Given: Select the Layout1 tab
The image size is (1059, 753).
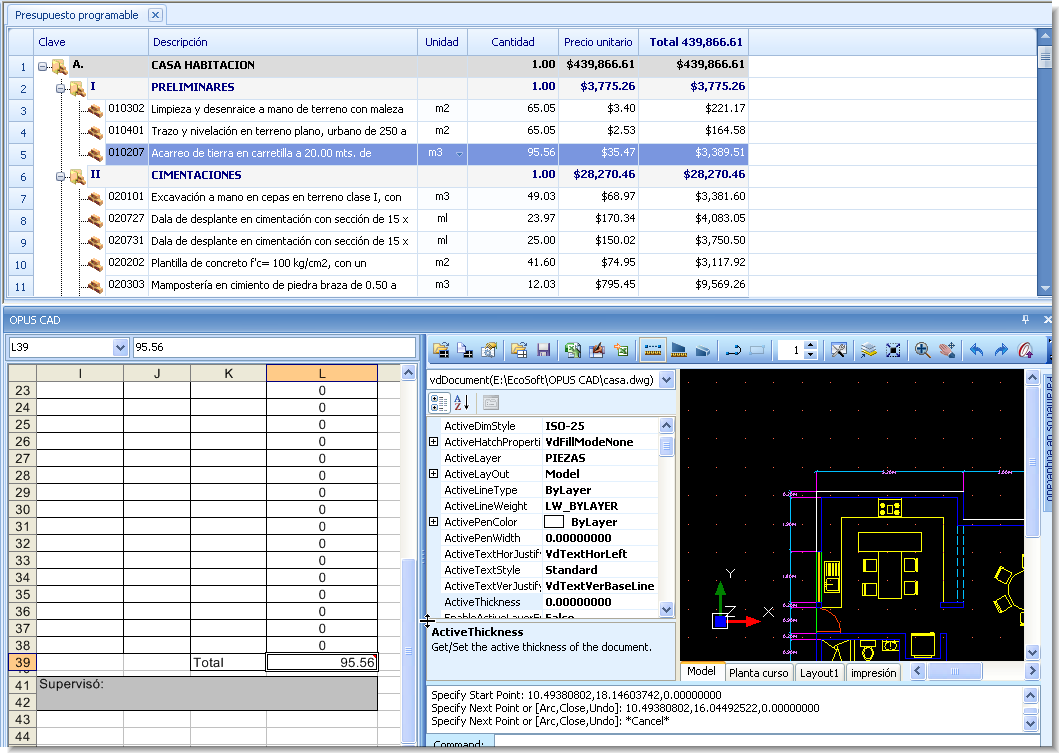Looking at the screenshot, I should 818,672.
